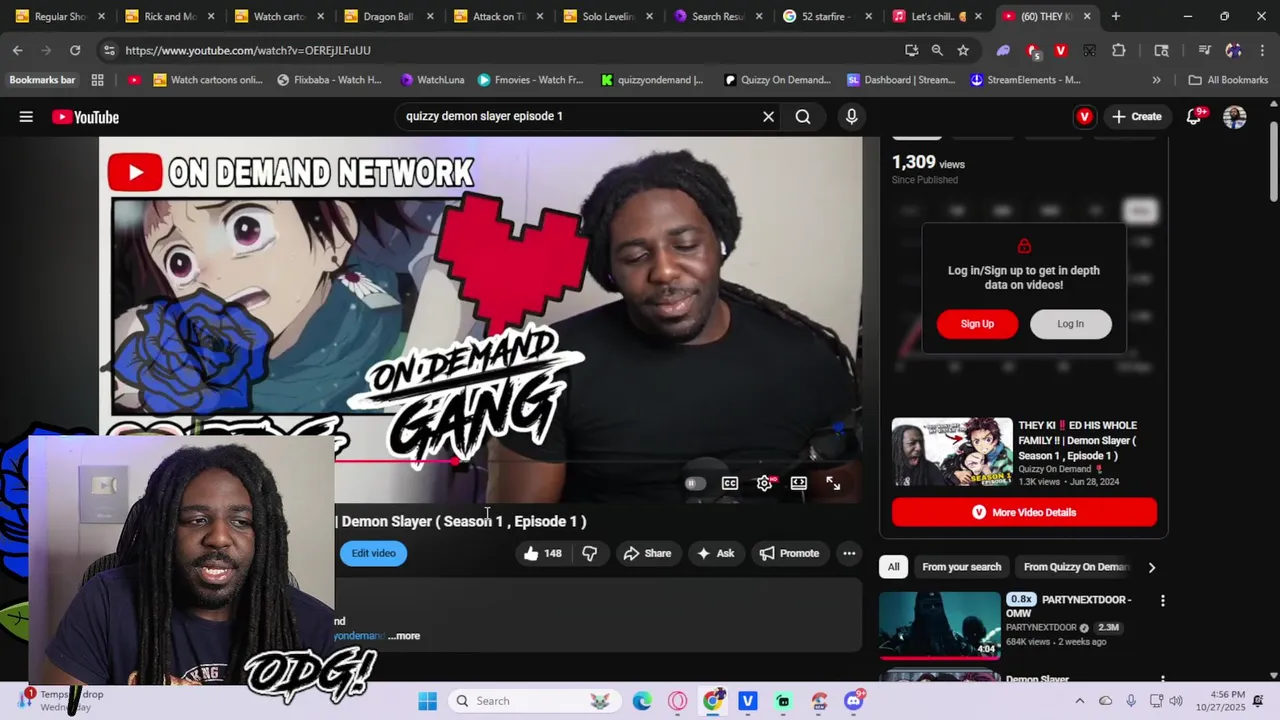Go to the YouTube home logo
The height and width of the screenshot is (720, 1280).
click(x=85, y=117)
